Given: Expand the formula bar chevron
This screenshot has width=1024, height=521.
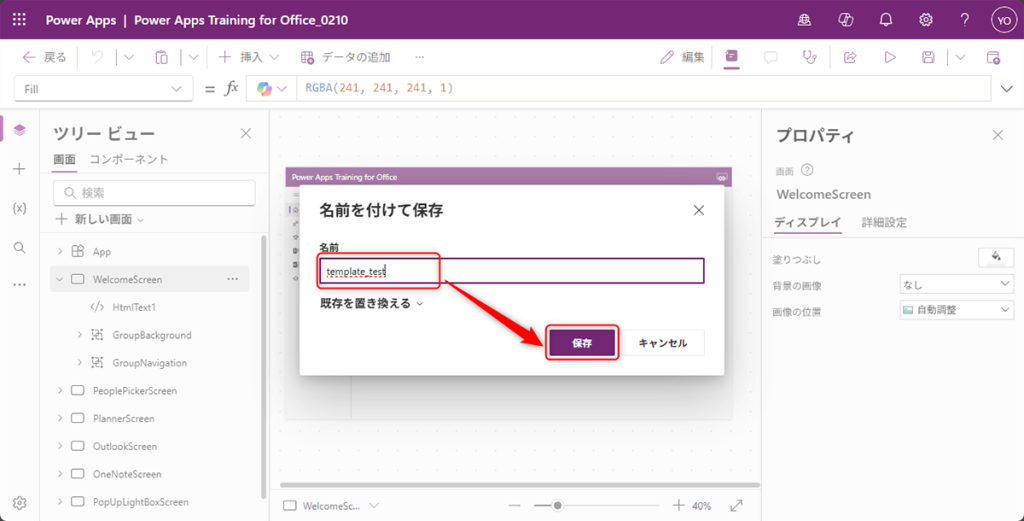Looking at the screenshot, I should [1007, 89].
